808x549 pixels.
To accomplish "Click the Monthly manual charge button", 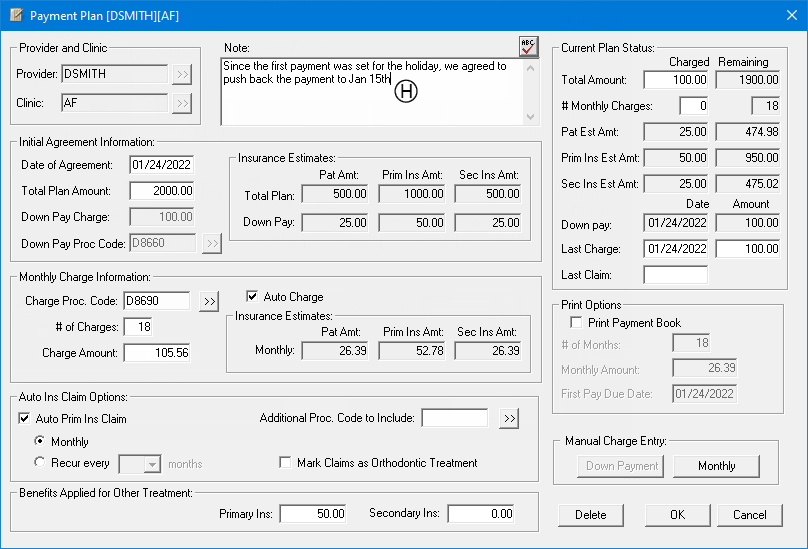I will point(716,466).
